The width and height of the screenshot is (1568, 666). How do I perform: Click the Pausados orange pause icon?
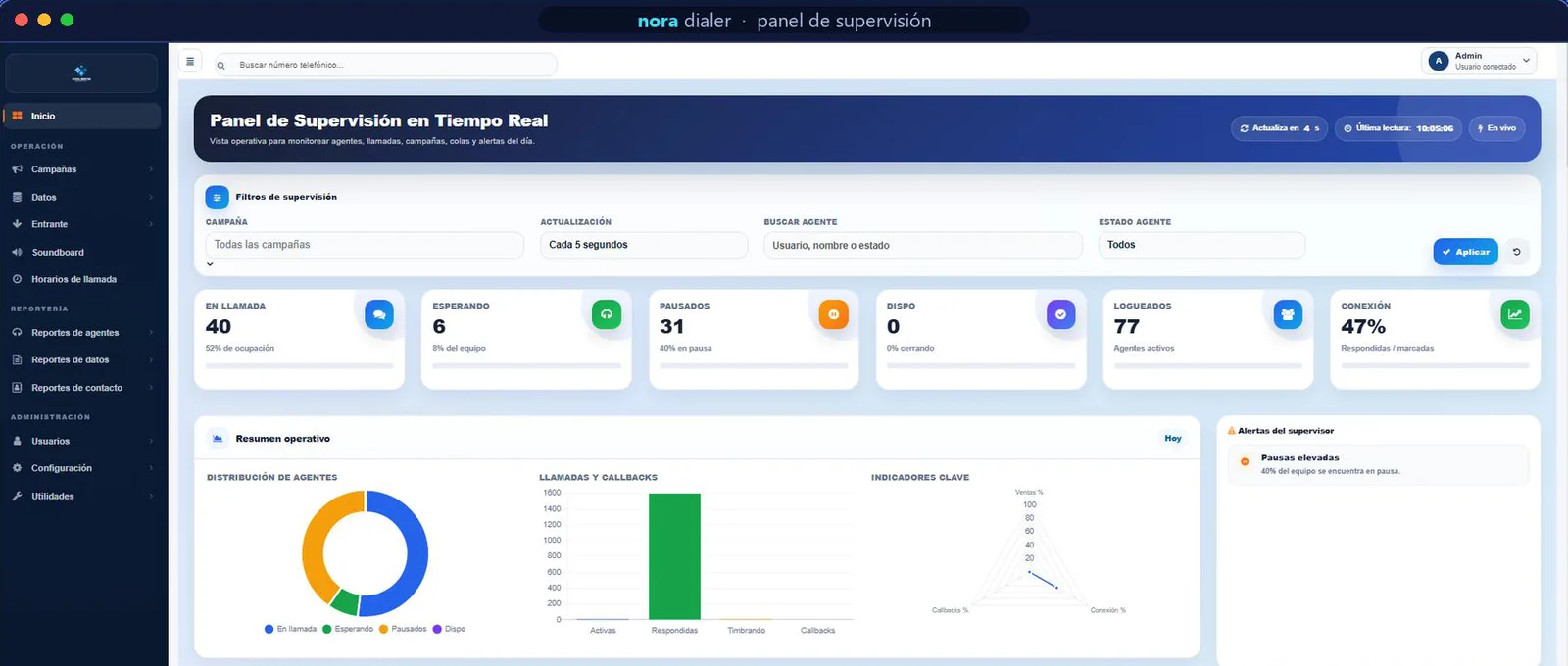[x=834, y=314]
